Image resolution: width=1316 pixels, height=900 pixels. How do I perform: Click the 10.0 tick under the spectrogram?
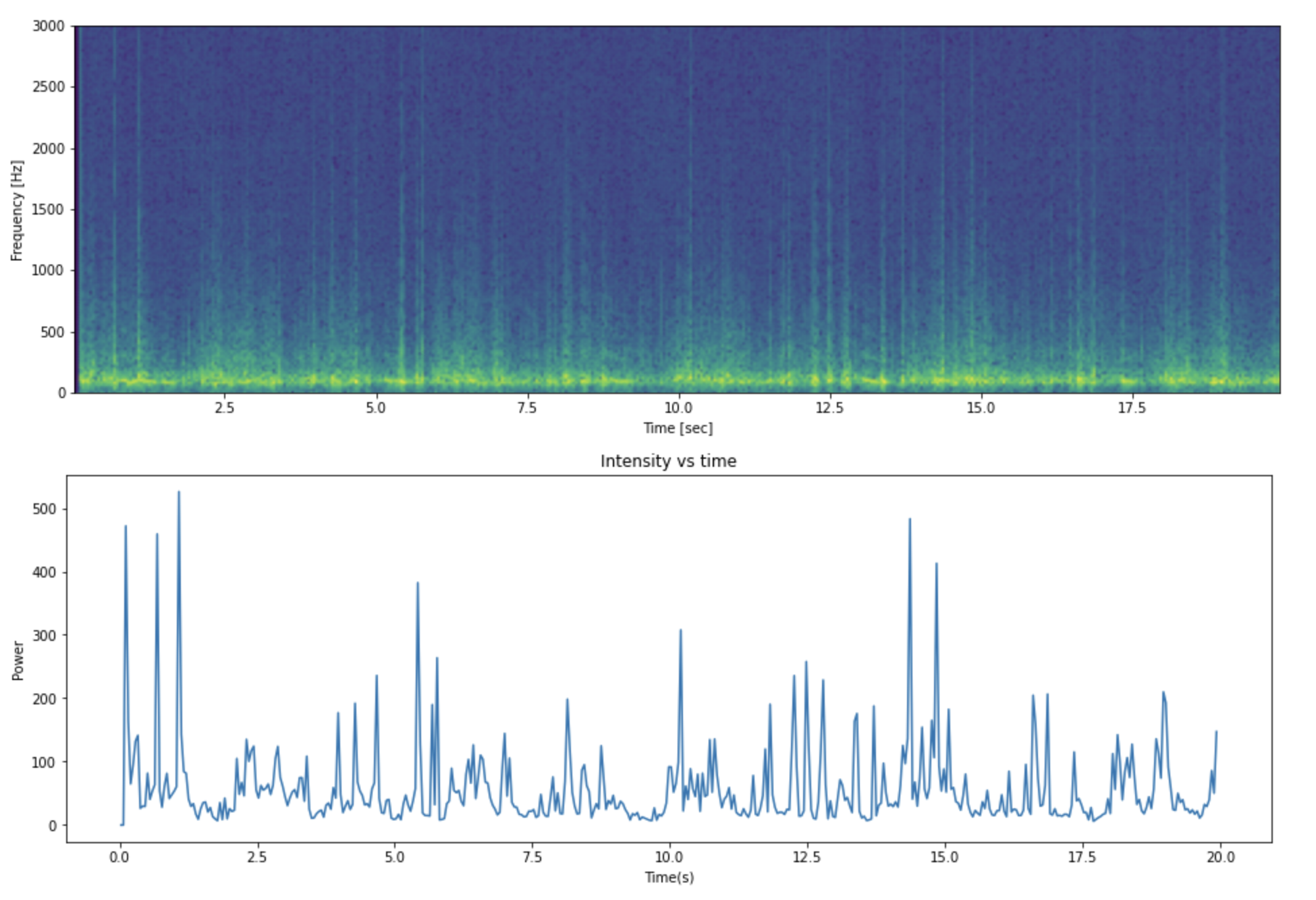pos(678,408)
